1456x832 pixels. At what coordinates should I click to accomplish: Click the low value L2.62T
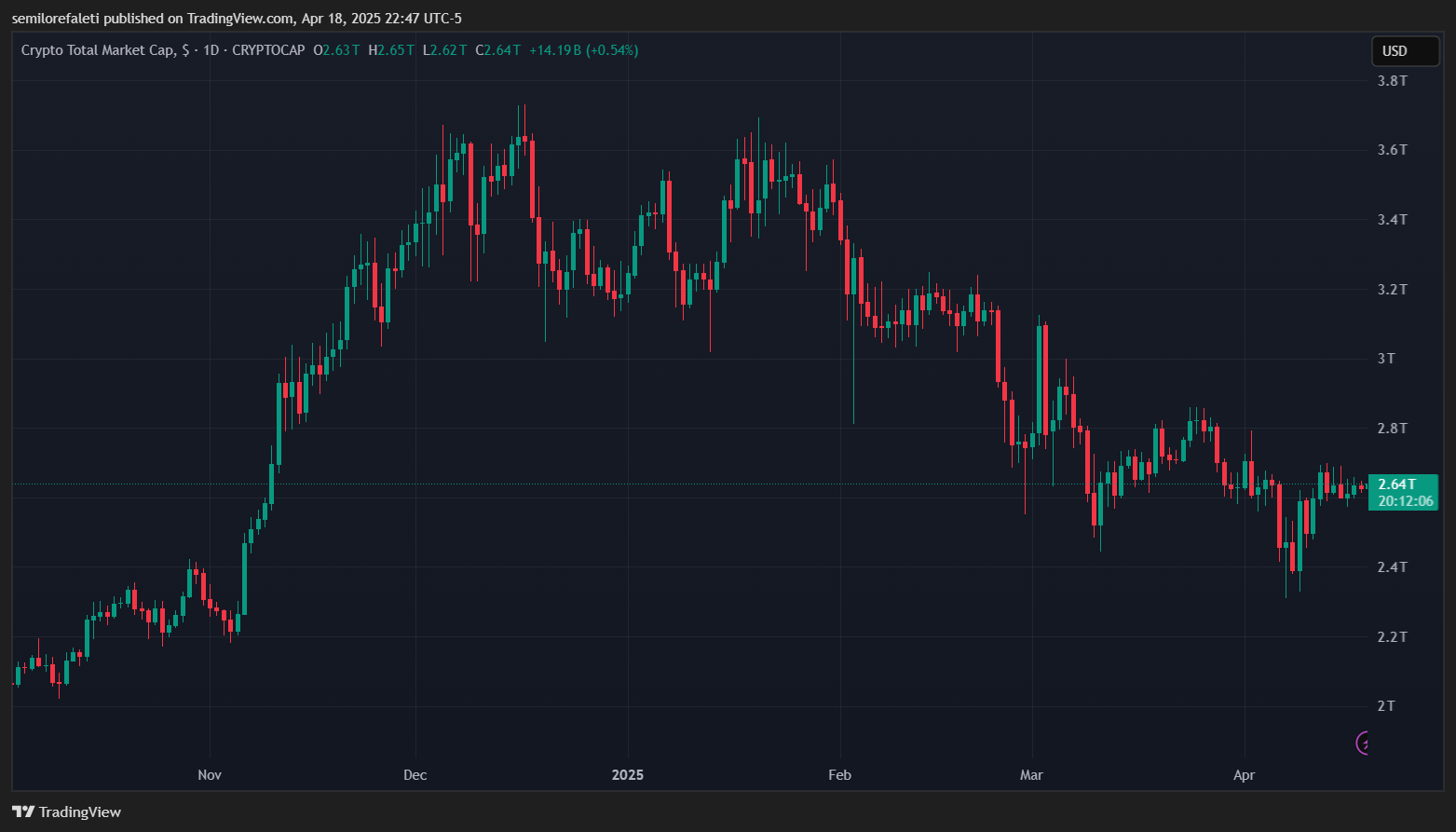click(x=445, y=50)
